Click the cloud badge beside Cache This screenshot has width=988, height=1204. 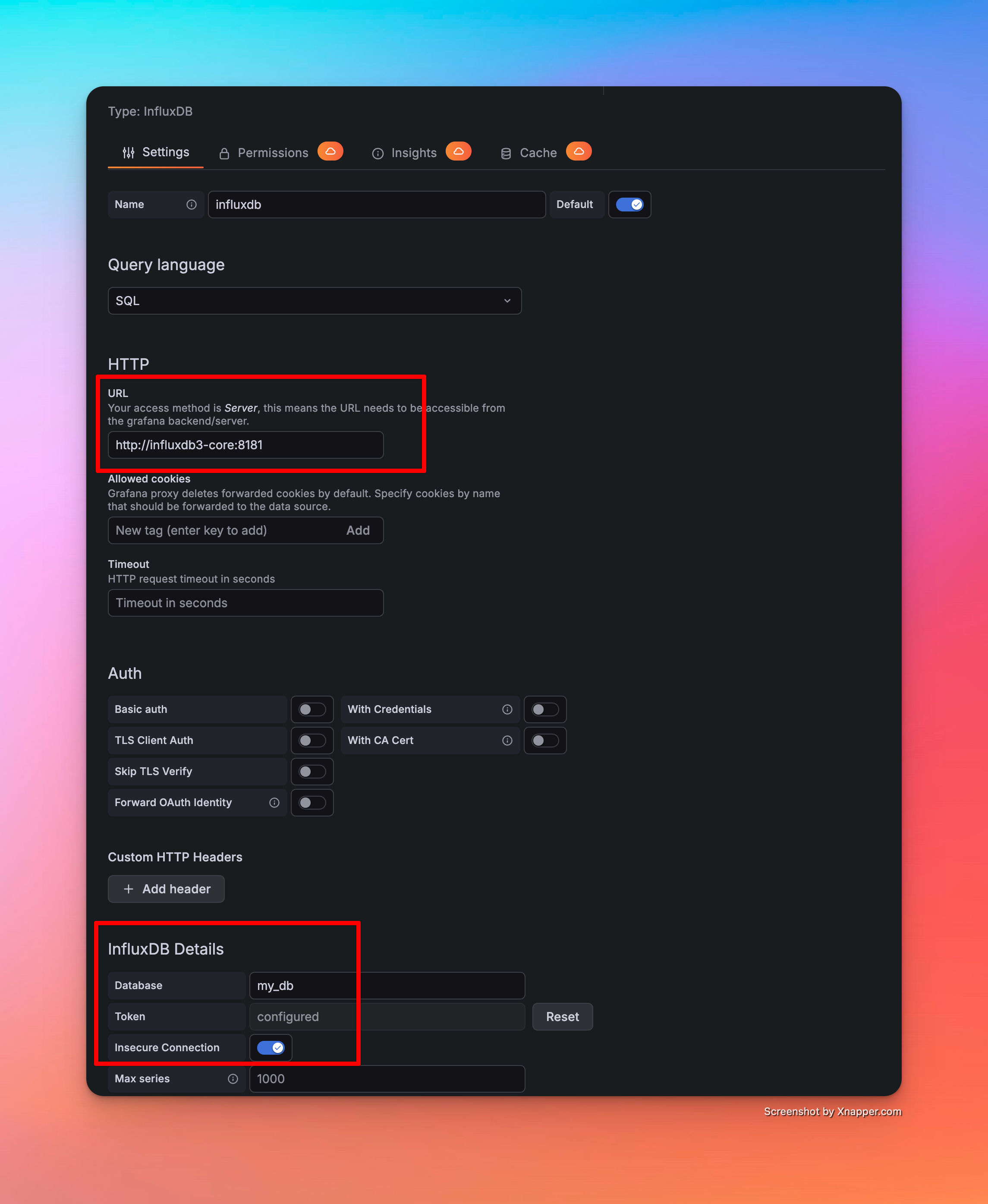pyautogui.click(x=578, y=151)
